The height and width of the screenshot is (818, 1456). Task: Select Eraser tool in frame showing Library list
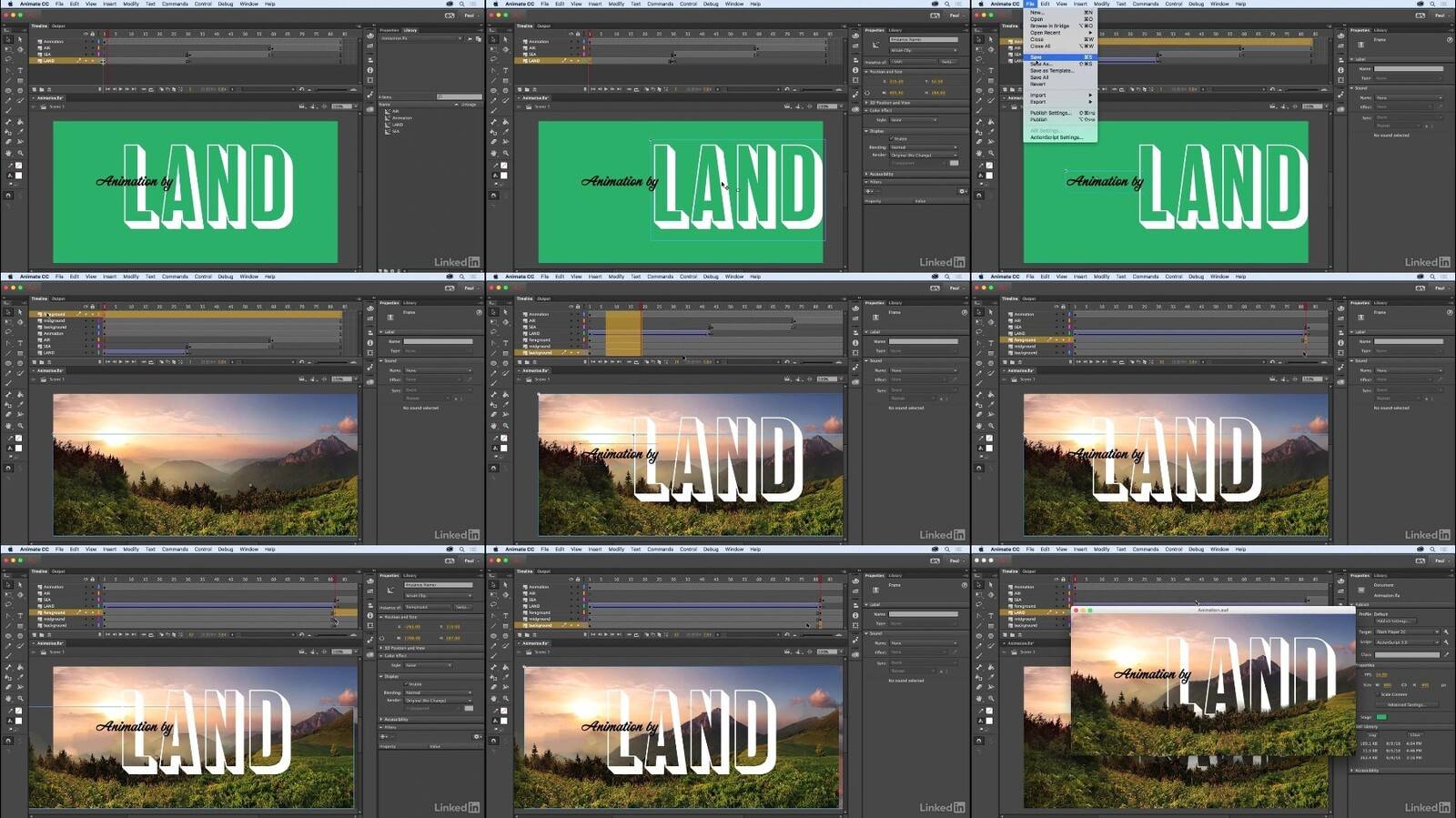(x=8, y=142)
